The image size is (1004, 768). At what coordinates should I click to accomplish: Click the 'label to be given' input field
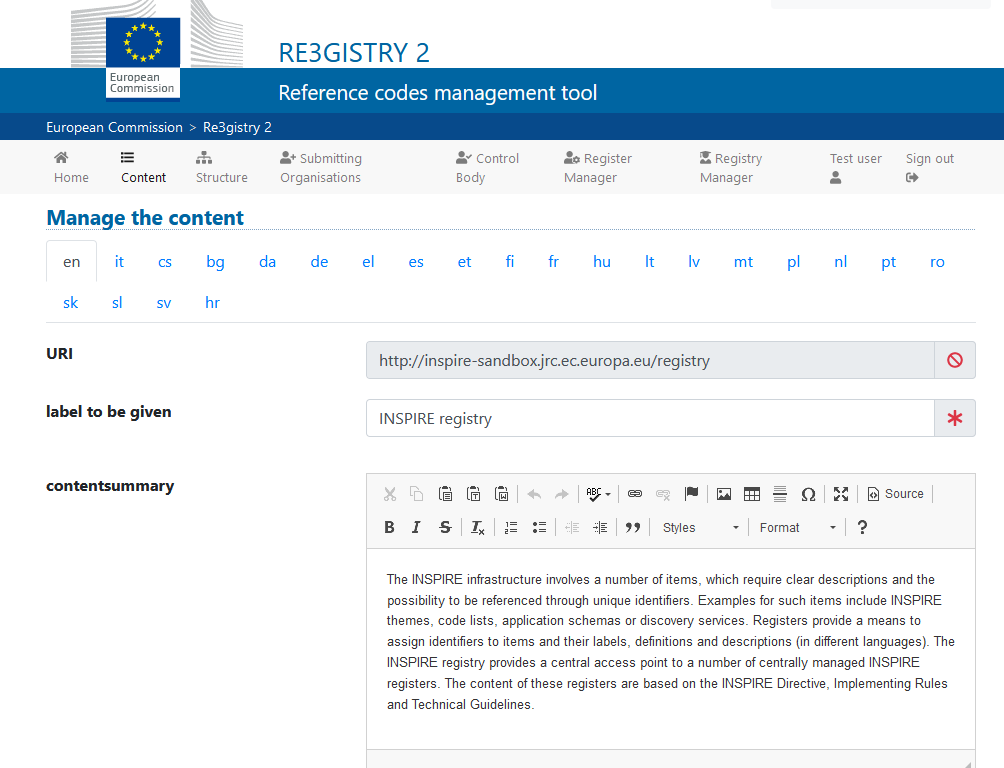pyautogui.click(x=650, y=418)
